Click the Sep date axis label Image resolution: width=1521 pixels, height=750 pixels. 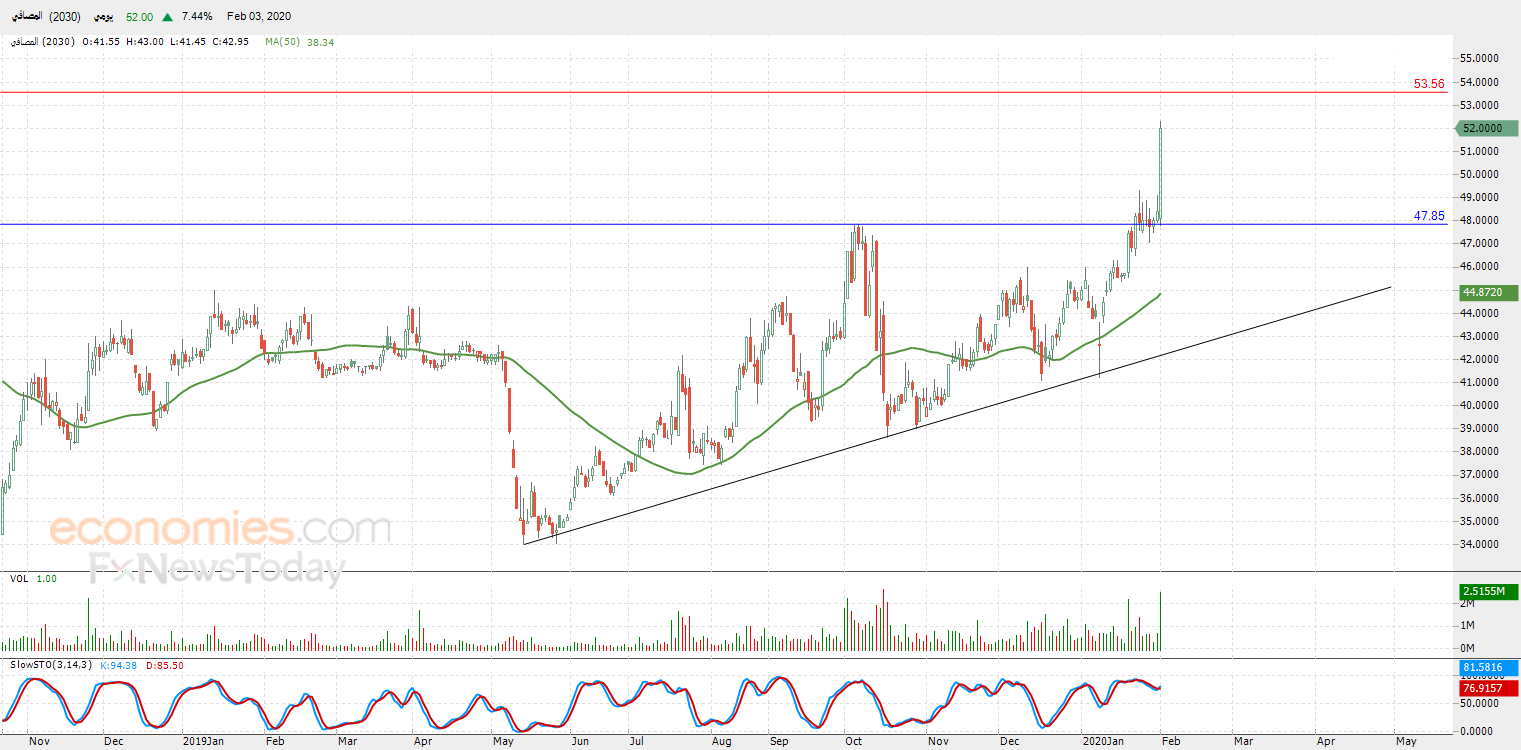point(780,742)
